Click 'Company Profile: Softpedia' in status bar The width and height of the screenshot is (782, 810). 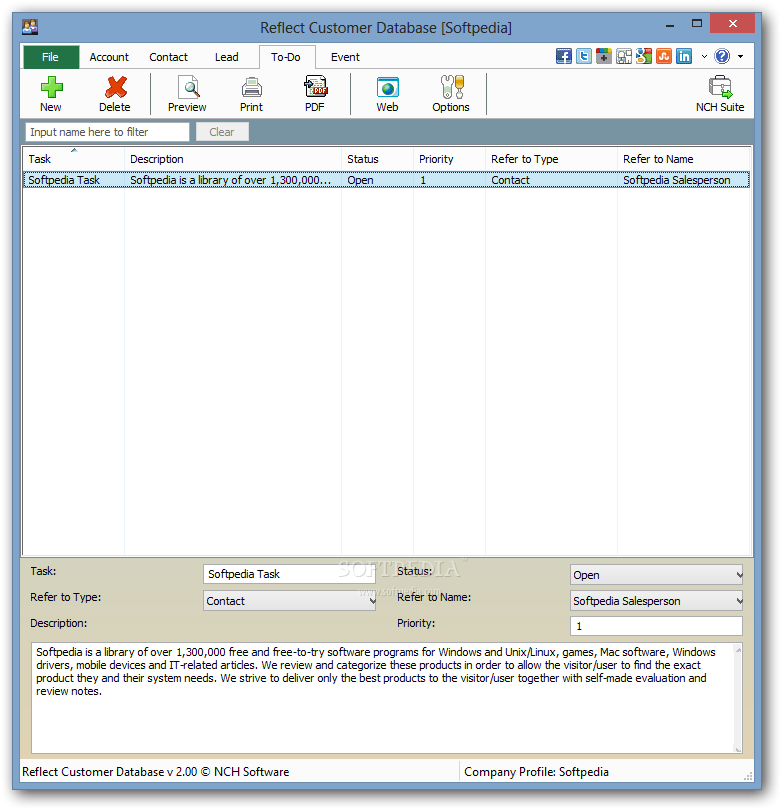coord(536,771)
